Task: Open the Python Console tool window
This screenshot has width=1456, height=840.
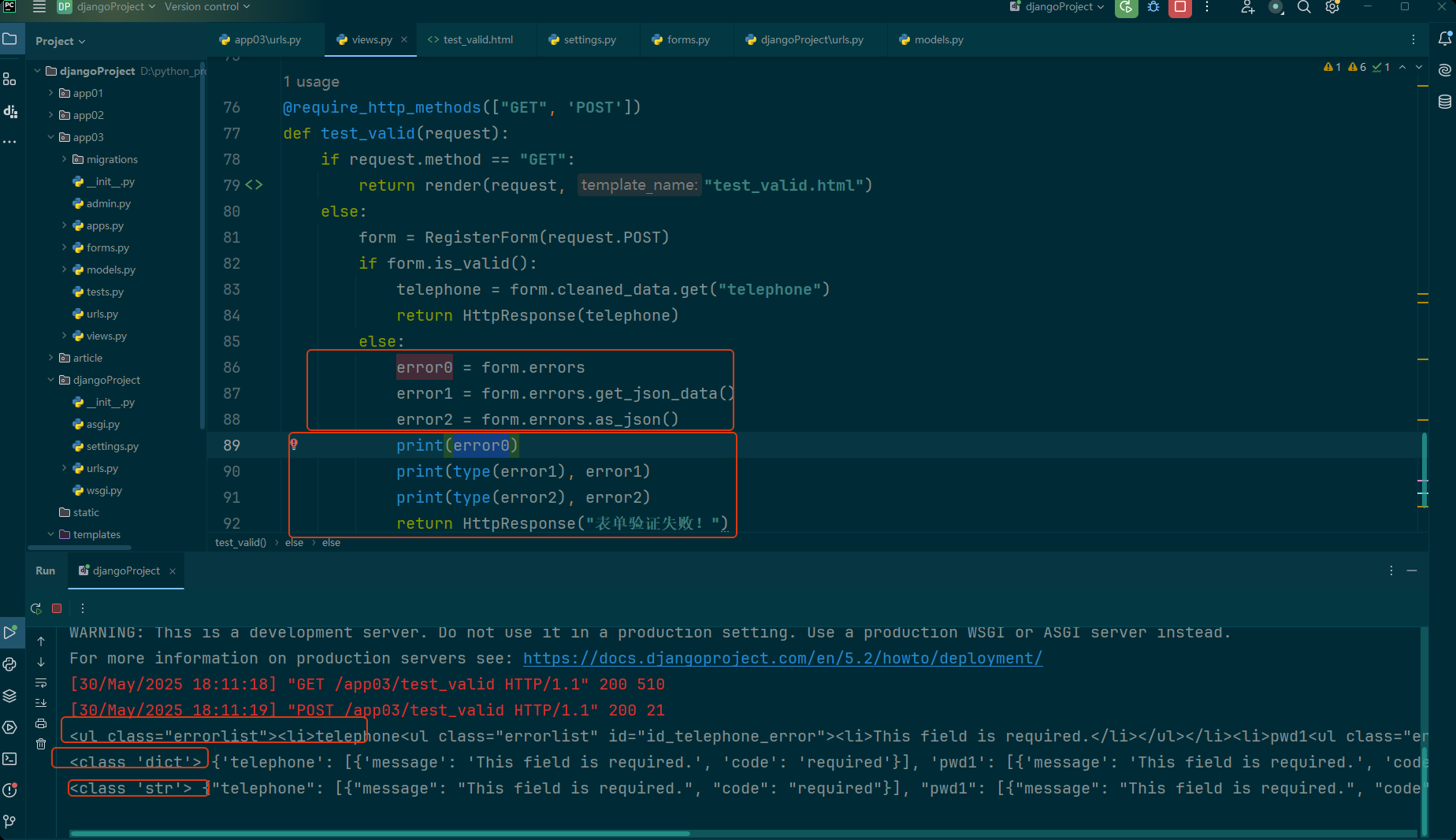Action: point(10,664)
